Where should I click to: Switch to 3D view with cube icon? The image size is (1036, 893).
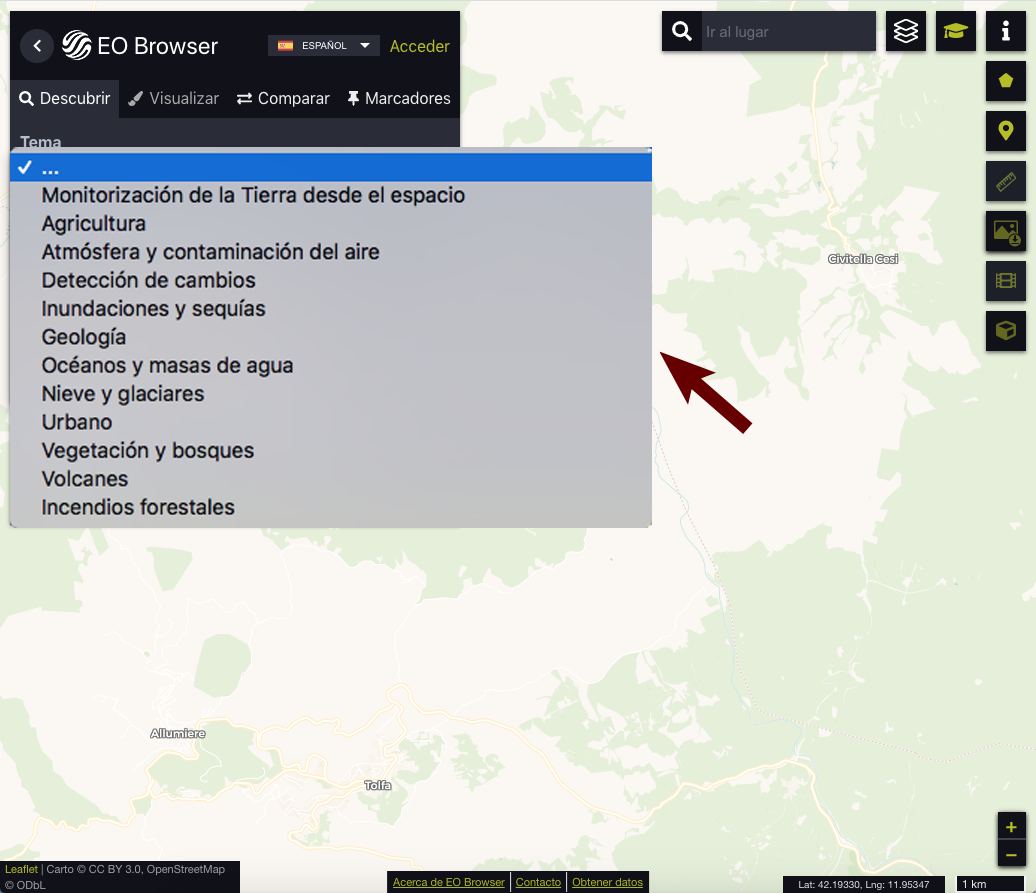click(x=1006, y=331)
